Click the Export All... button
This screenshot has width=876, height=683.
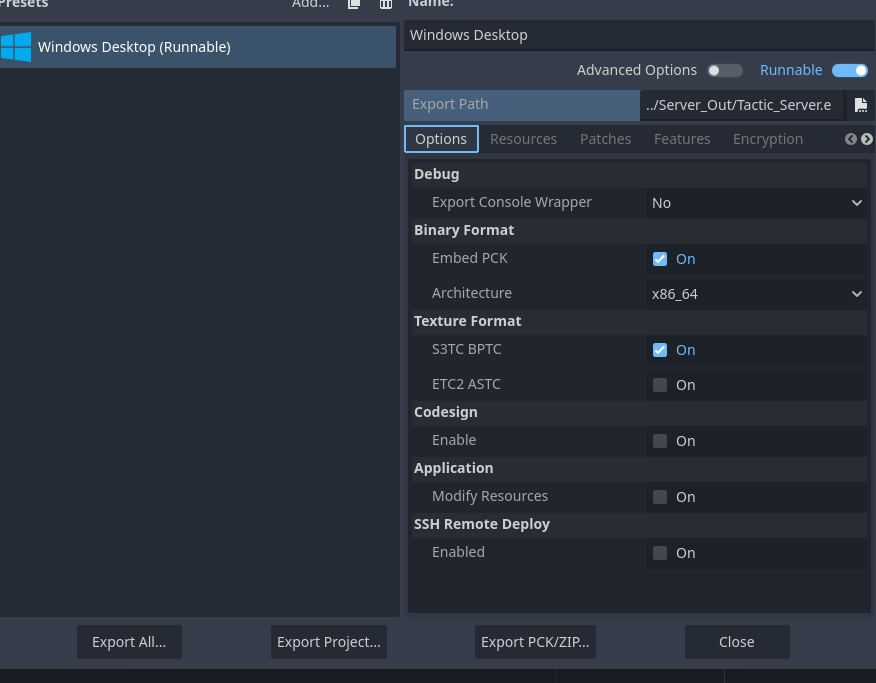click(x=129, y=642)
